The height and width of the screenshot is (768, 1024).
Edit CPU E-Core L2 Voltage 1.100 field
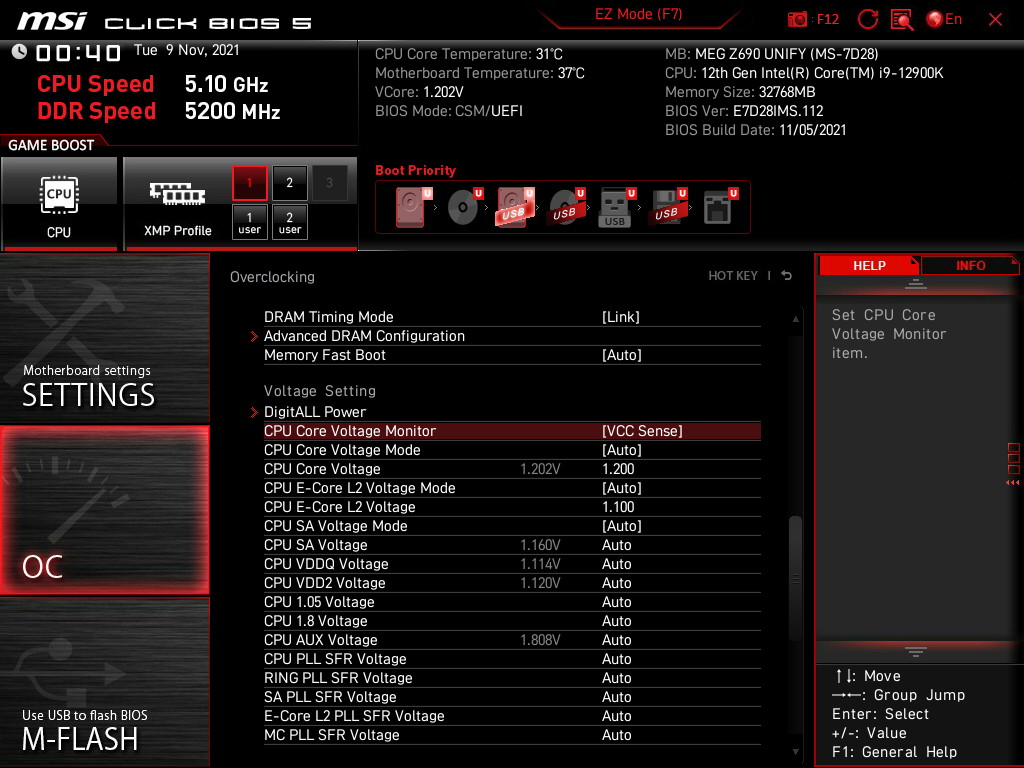618,507
